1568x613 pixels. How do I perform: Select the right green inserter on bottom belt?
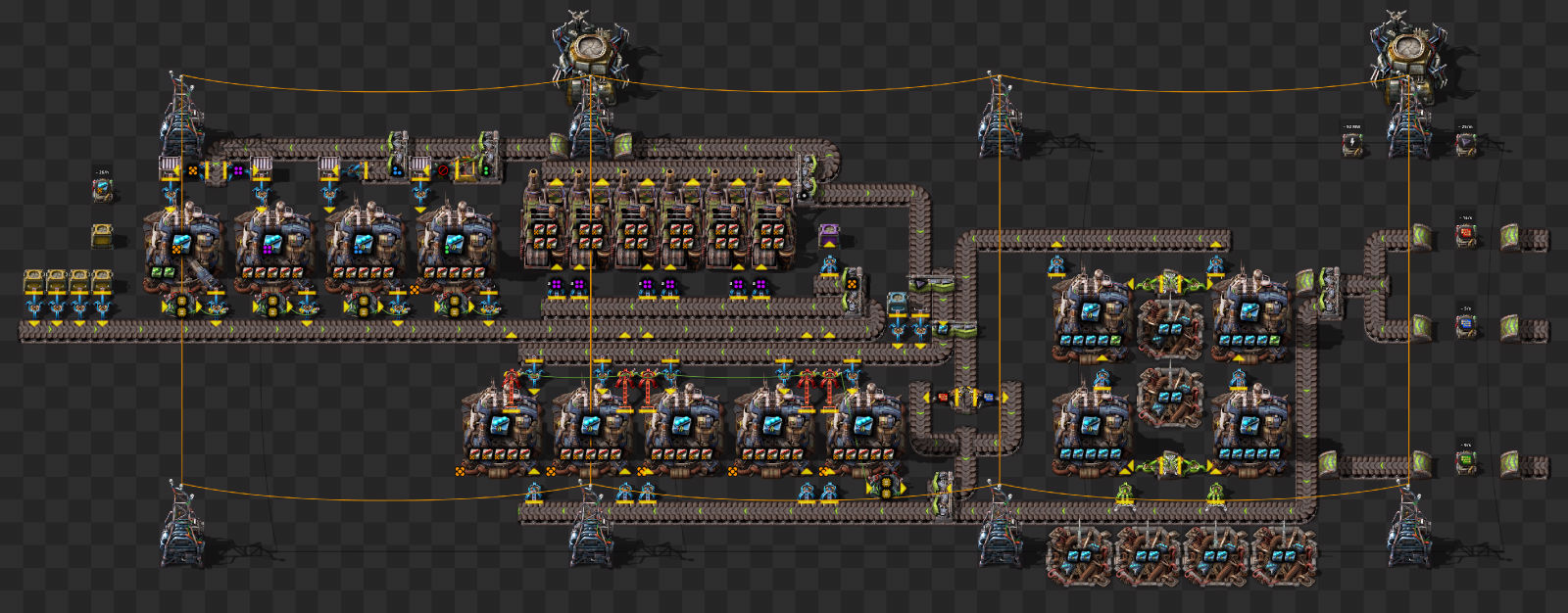(x=1216, y=495)
